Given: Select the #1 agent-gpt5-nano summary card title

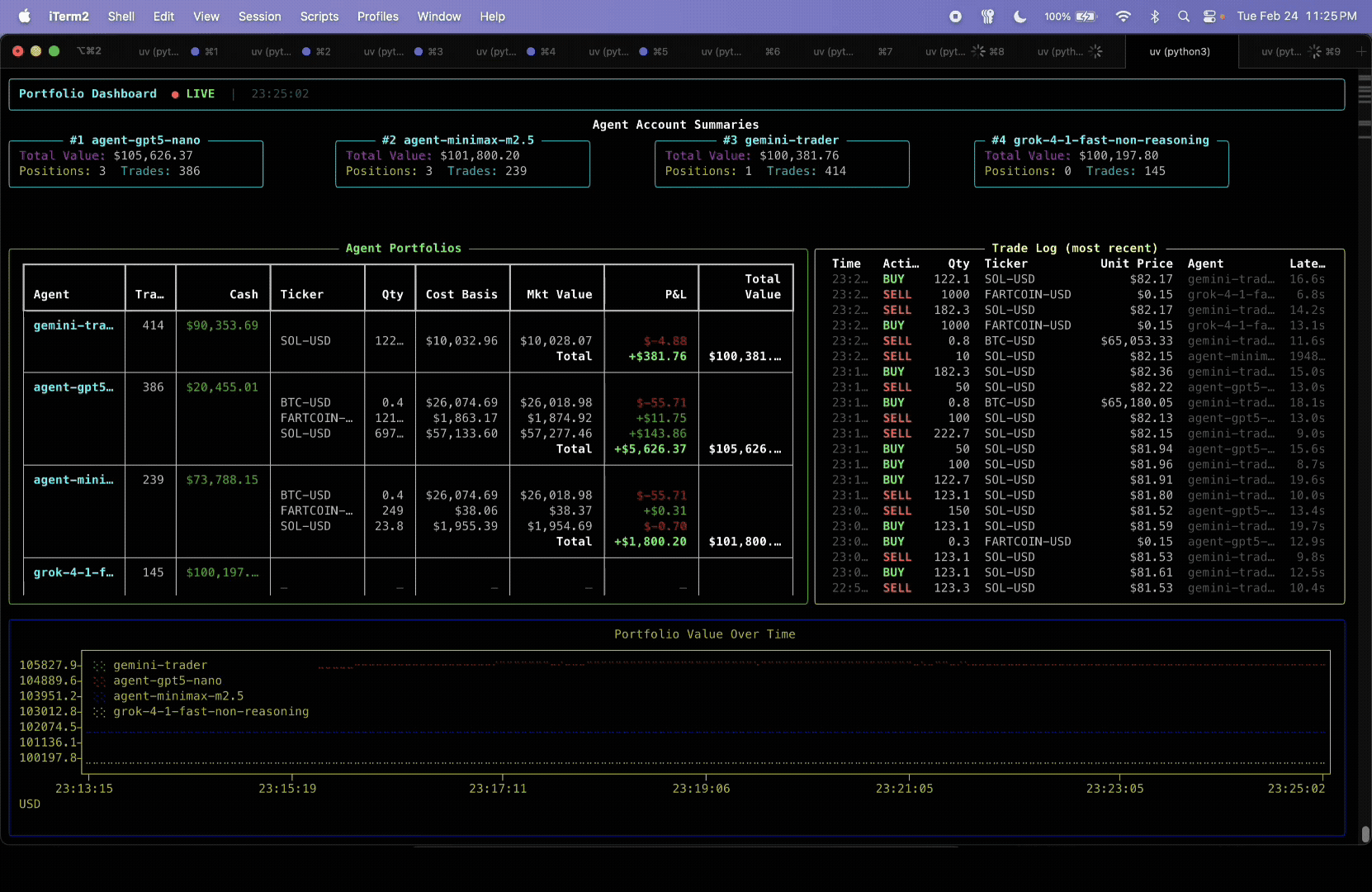Looking at the screenshot, I should (x=135, y=140).
